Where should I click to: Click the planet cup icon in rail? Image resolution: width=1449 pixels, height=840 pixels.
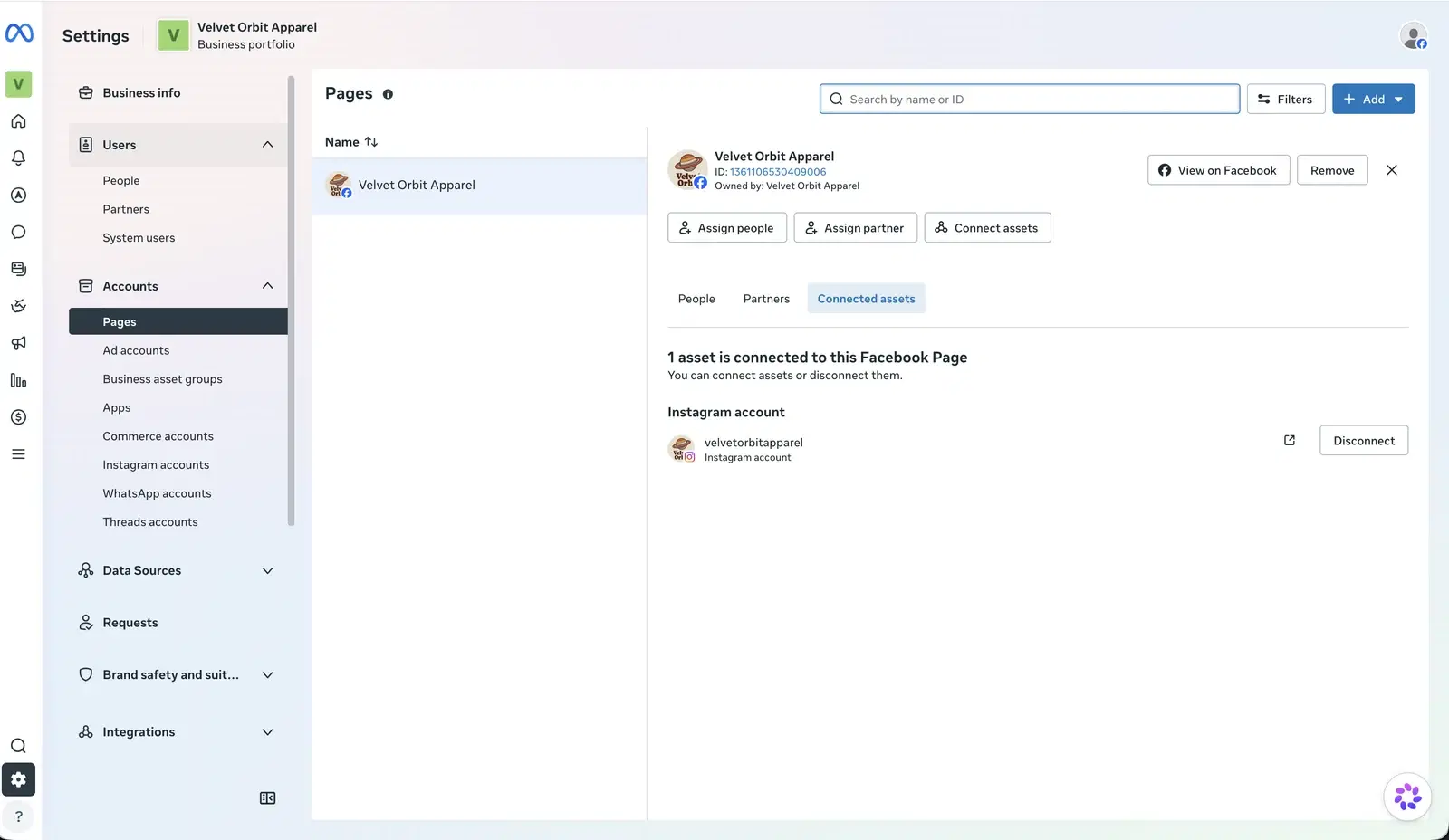pos(18,306)
